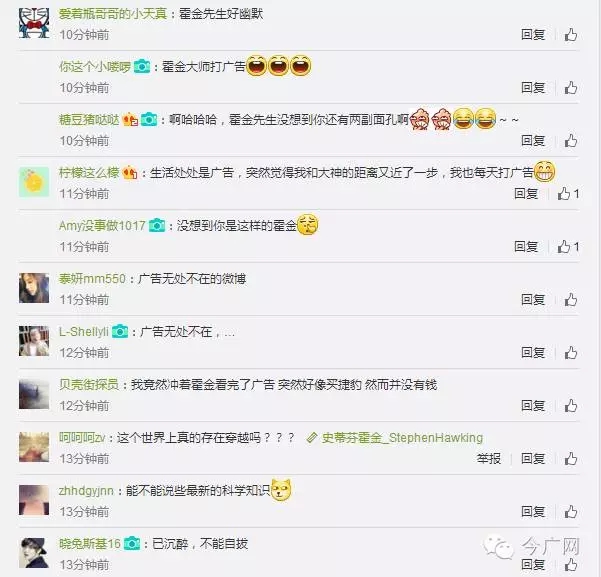Reply to 糖豆猪哒哒's comment
The height and width of the screenshot is (577, 601).
point(533,141)
